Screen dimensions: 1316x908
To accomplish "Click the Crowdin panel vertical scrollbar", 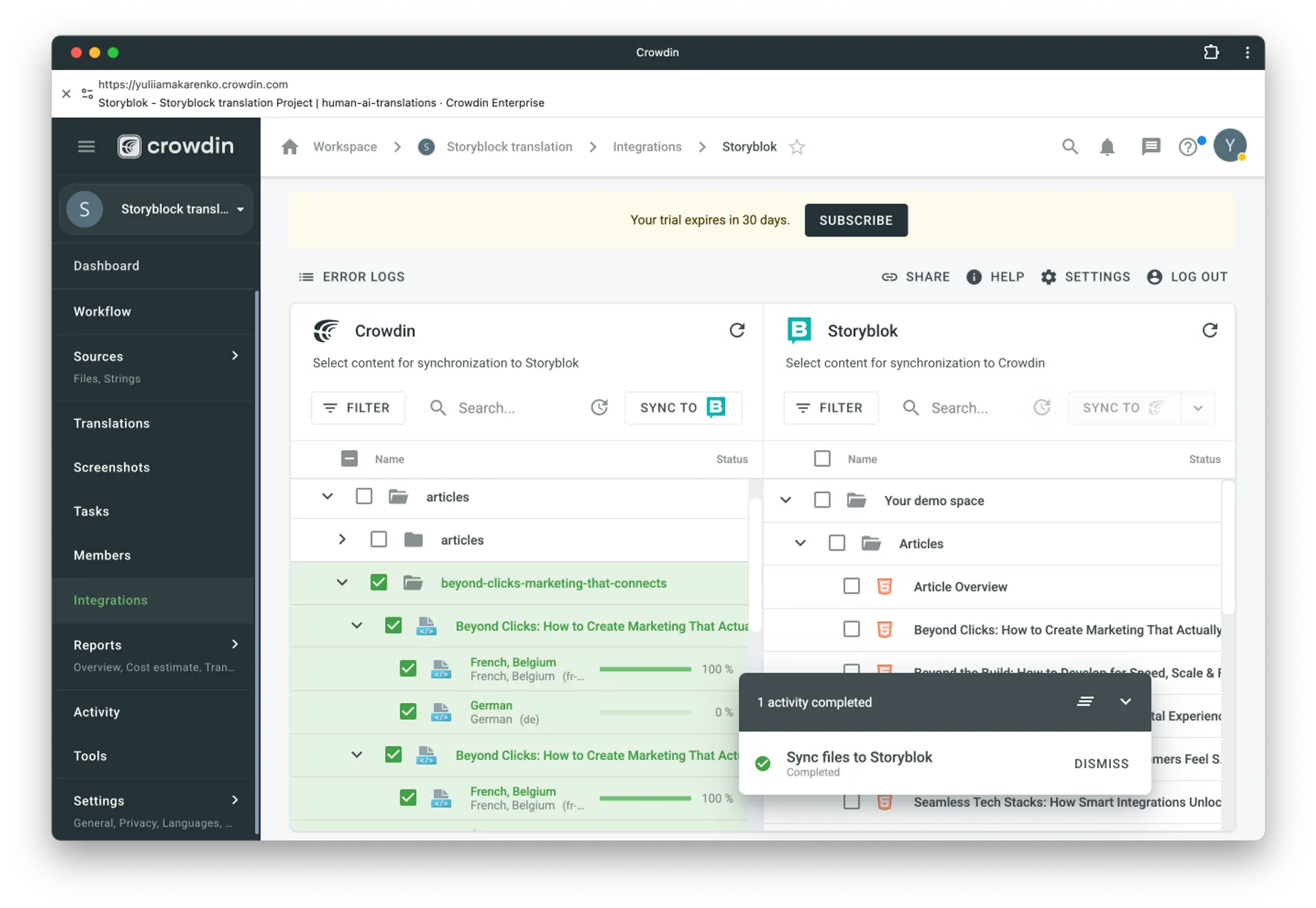I will [x=755, y=565].
